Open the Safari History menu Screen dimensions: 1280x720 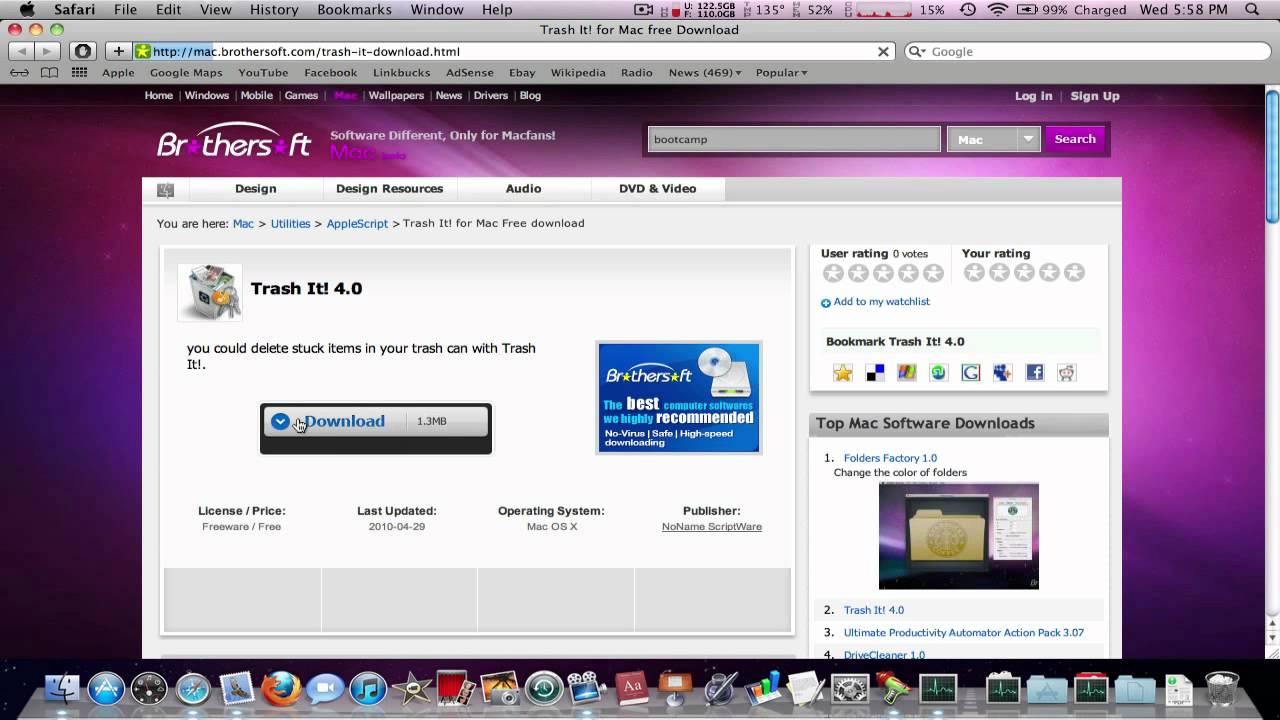coord(274,9)
